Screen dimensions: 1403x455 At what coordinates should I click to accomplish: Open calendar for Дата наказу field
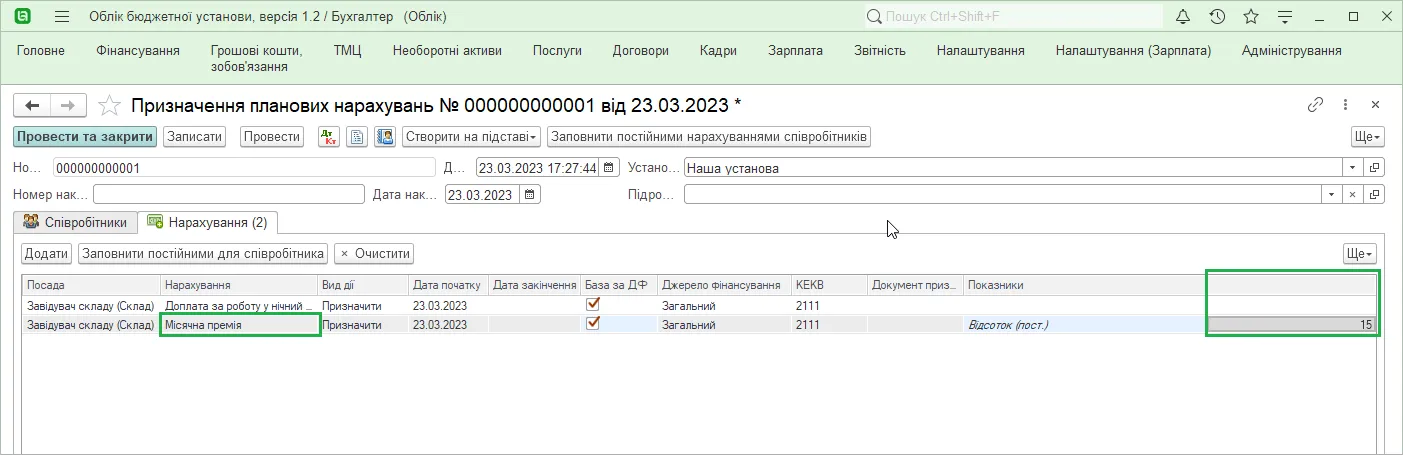tap(530, 195)
